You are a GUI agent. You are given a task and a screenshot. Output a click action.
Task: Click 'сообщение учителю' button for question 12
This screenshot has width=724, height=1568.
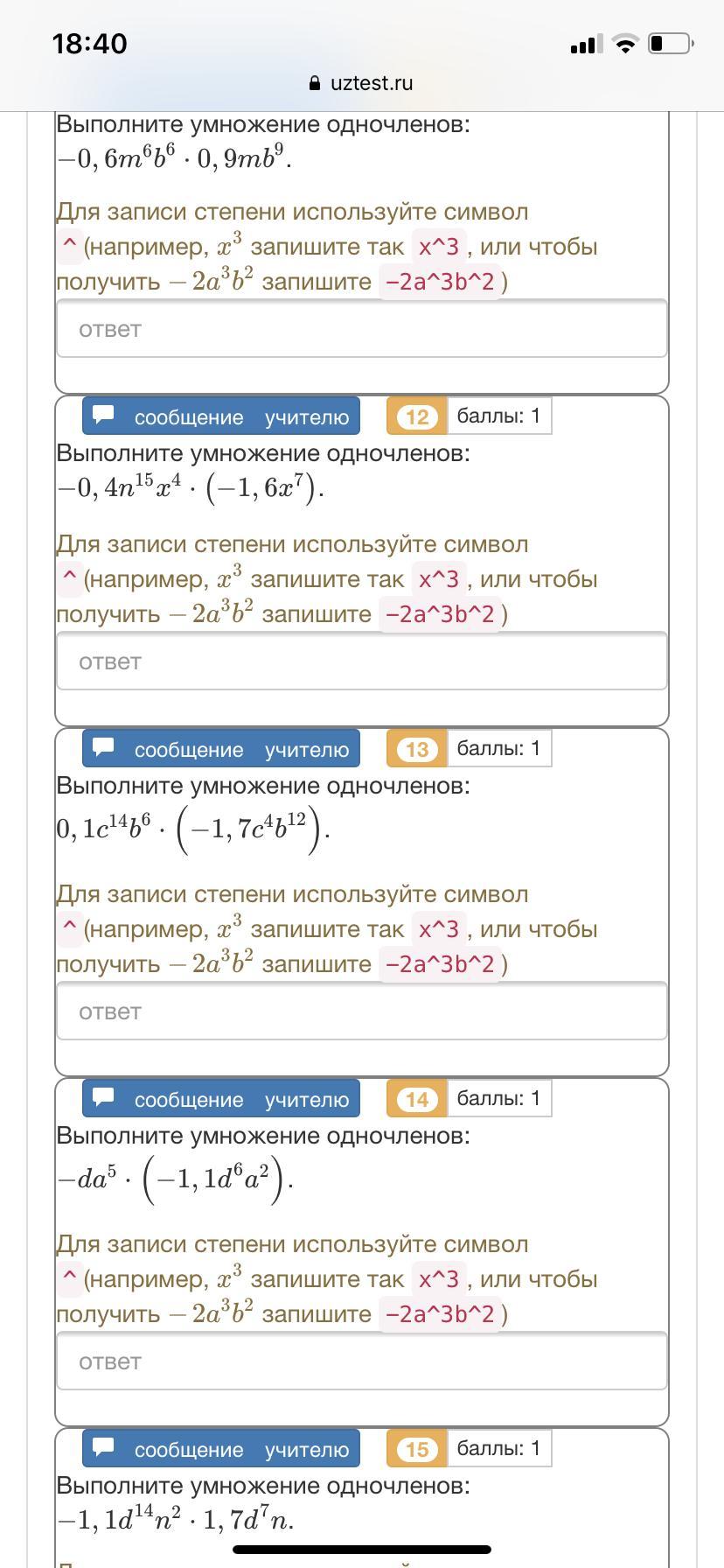click(221, 416)
